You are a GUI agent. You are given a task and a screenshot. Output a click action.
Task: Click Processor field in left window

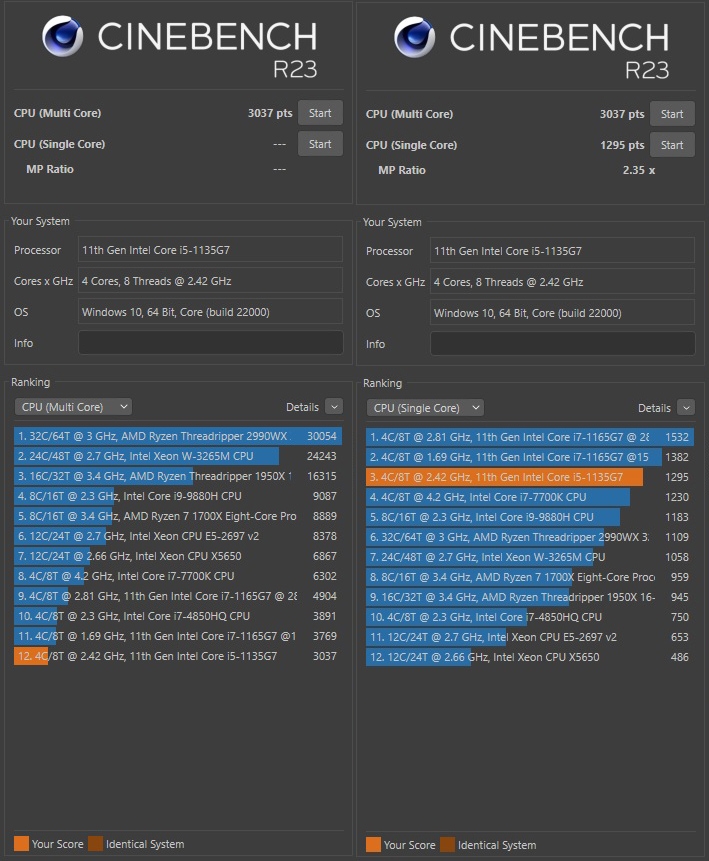211,250
